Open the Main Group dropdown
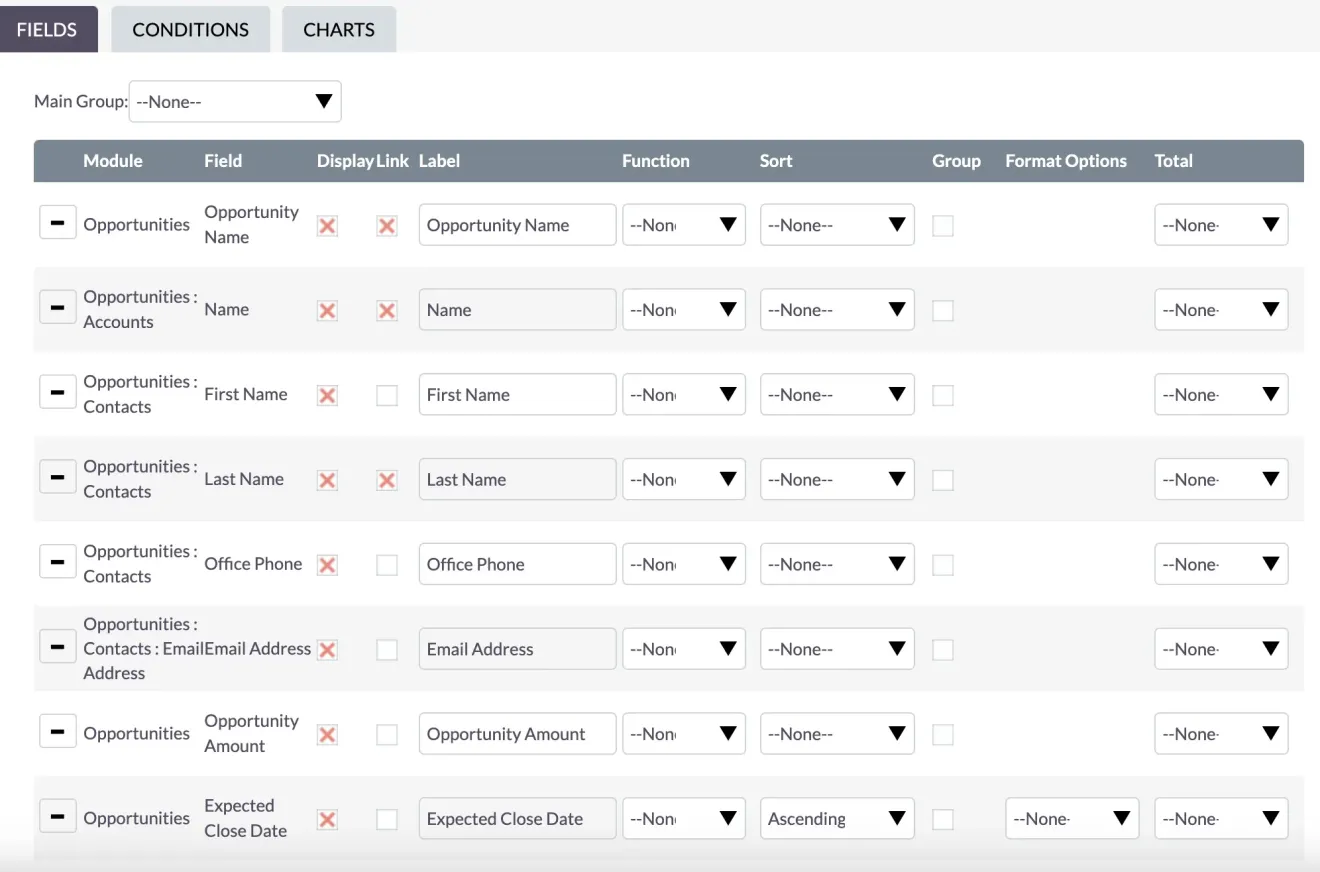Image resolution: width=1320 pixels, height=872 pixels. pos(234,101)
